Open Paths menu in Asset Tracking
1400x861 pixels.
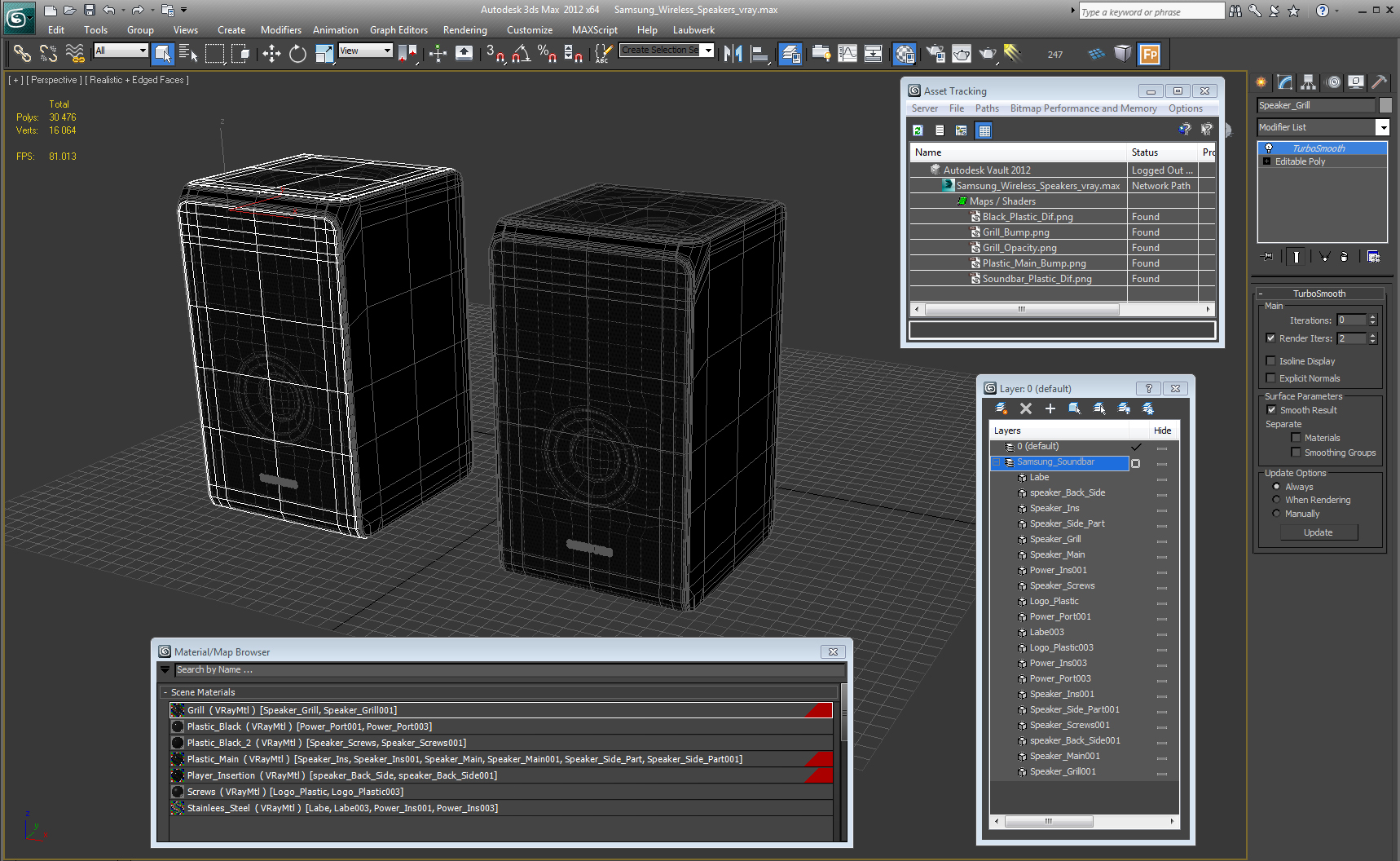987,108
